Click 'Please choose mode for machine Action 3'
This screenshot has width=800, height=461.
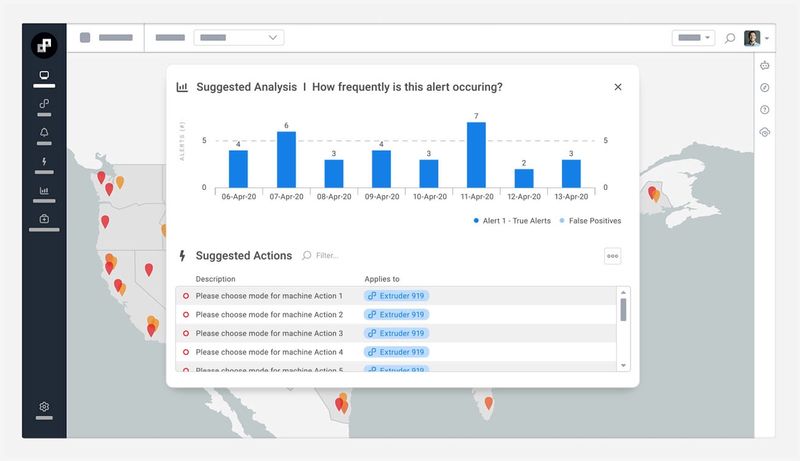pos(269,334)
